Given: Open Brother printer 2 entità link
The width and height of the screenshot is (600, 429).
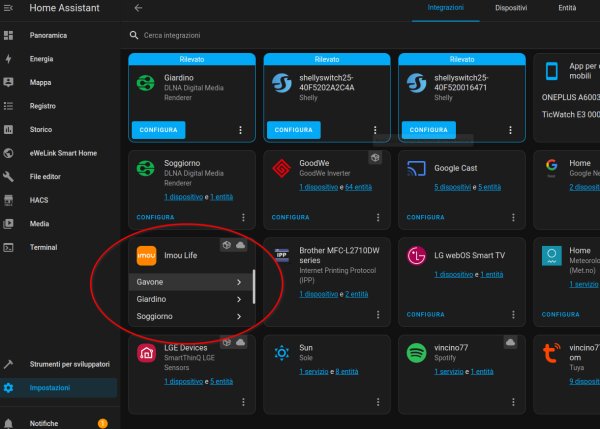Looking at the screenshot, I should 356,294.
